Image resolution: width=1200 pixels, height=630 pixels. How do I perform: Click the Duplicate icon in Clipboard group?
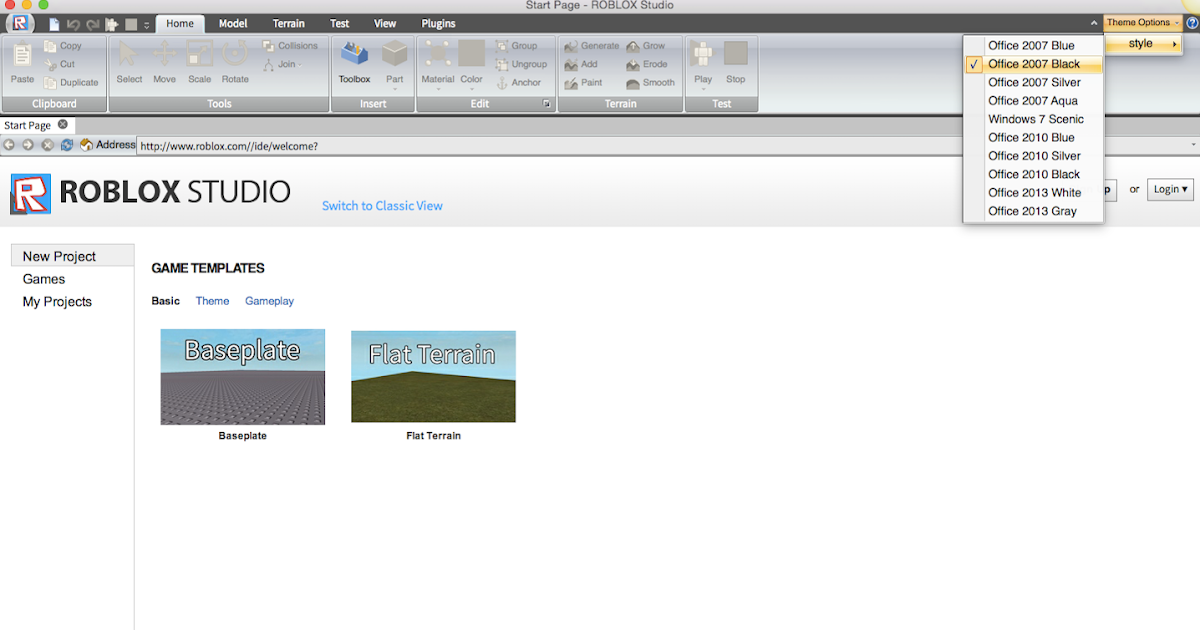coord(50,83)
